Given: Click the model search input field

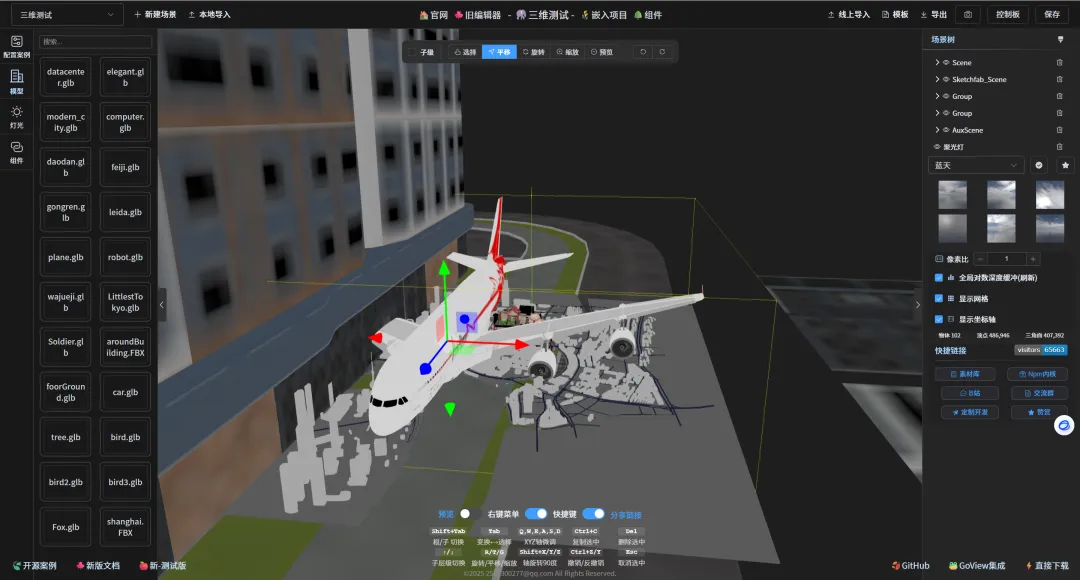Looking at the screenshot, I should pos(95,42).
